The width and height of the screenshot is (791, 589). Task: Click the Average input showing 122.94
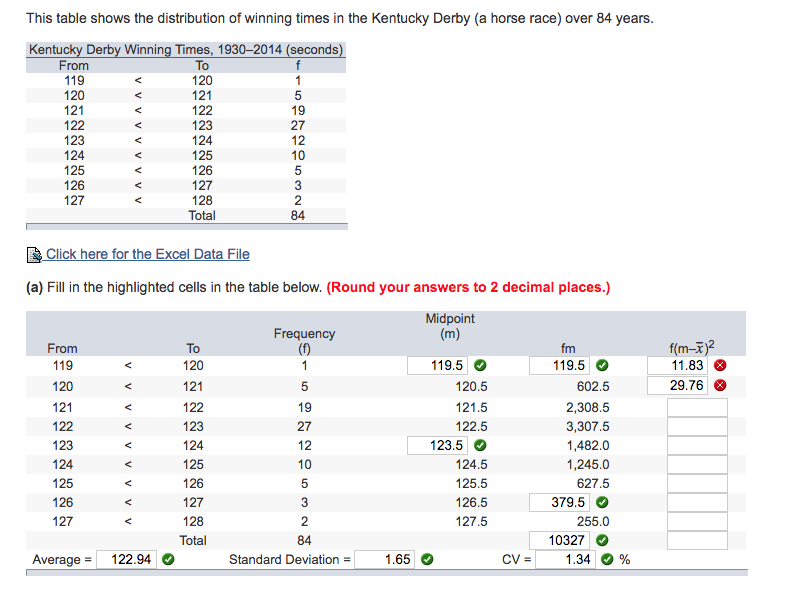click(127, 560)
